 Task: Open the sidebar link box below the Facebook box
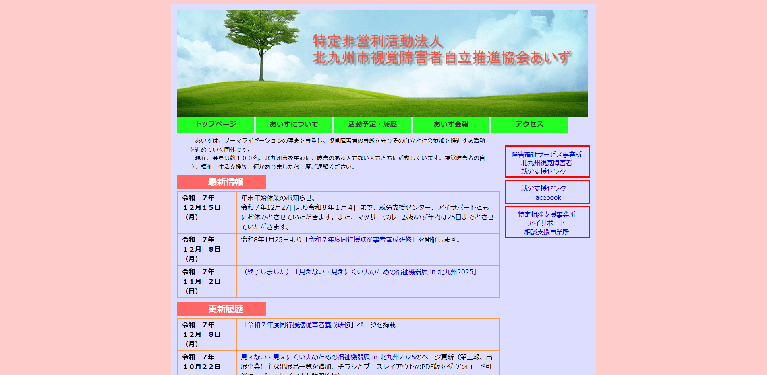coord(547,222)
